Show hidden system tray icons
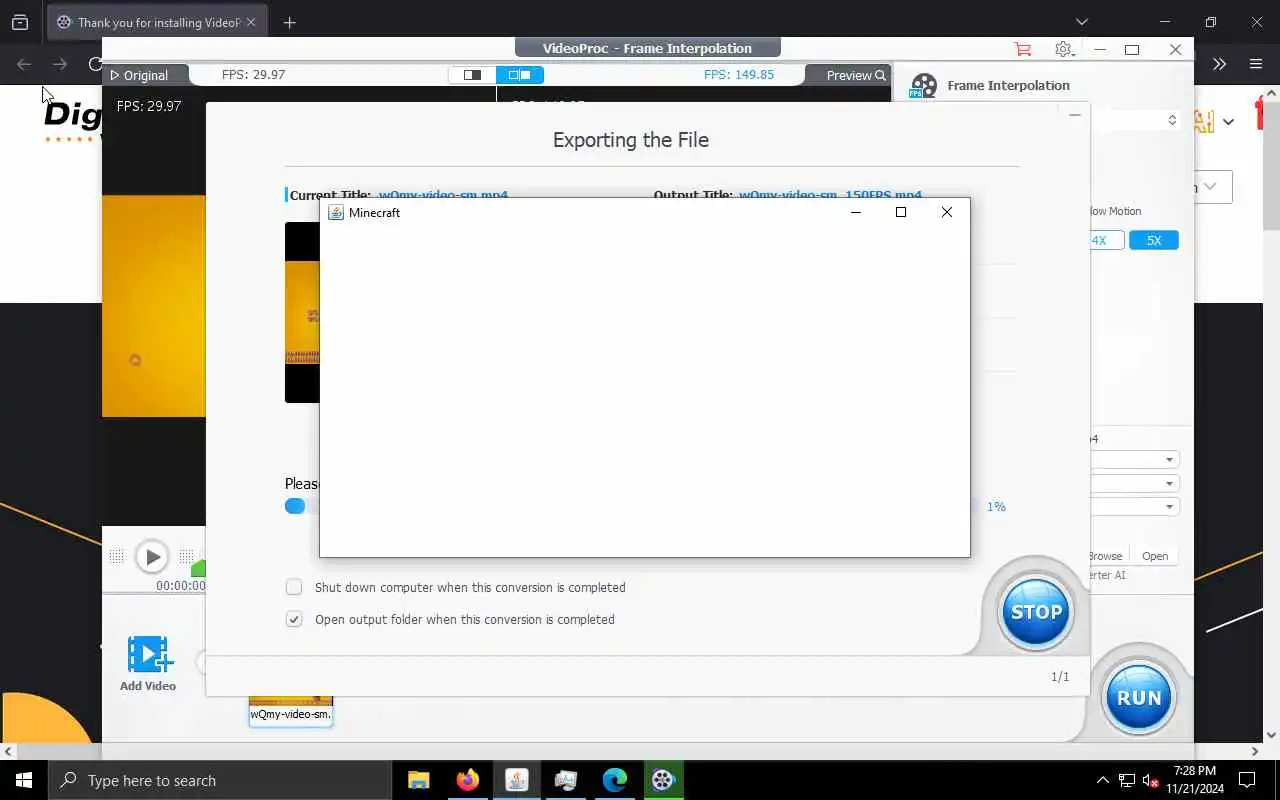1280x800 pixels. [x=1103, y=780]
